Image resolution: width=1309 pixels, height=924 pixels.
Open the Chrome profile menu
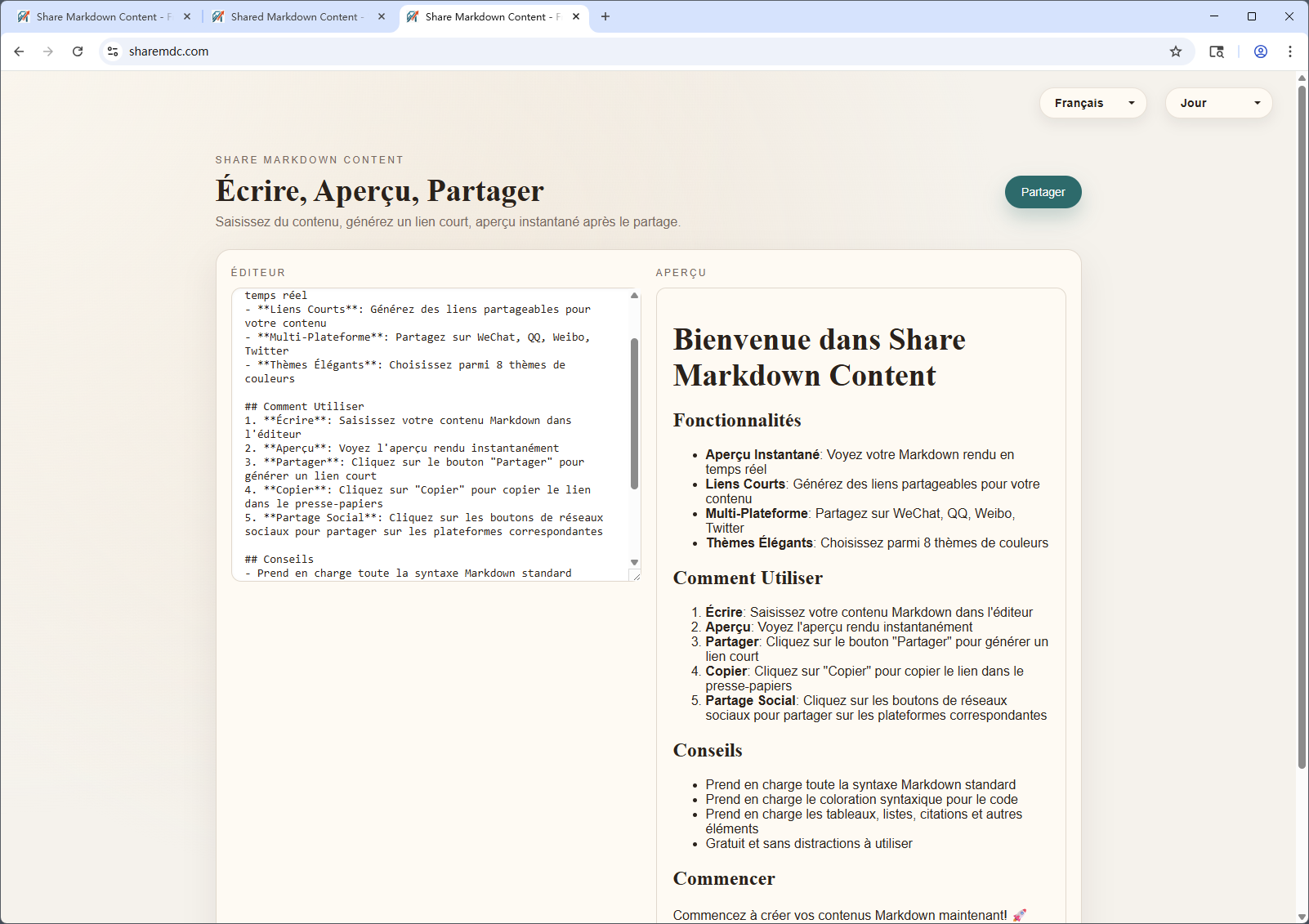(x=1261, y=51)
